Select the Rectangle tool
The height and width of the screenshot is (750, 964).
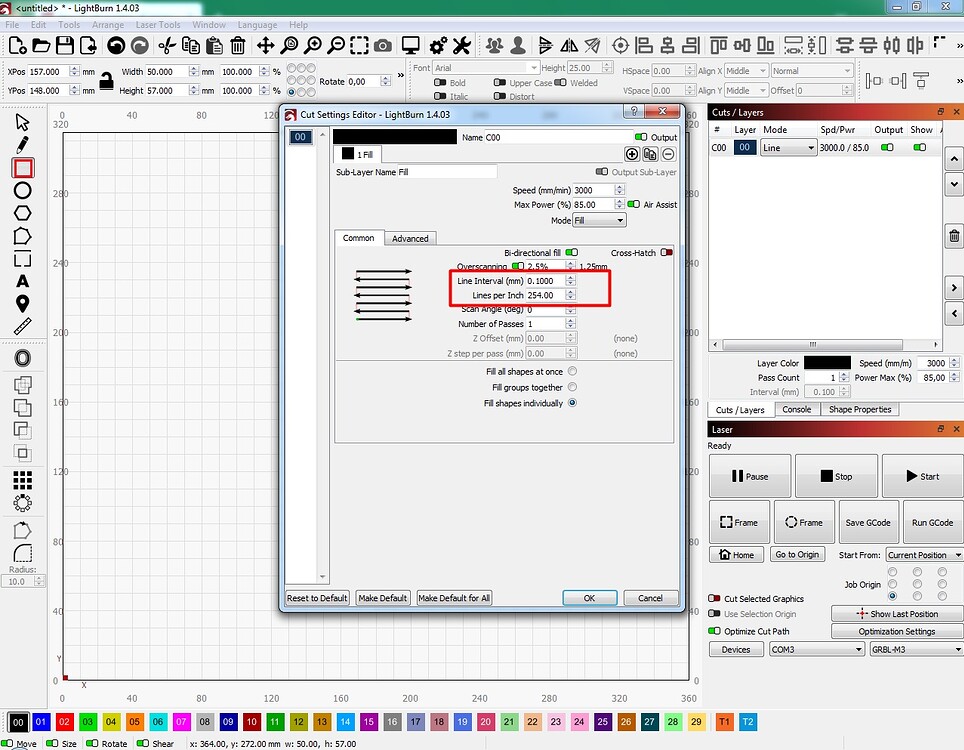click(23, 168)
